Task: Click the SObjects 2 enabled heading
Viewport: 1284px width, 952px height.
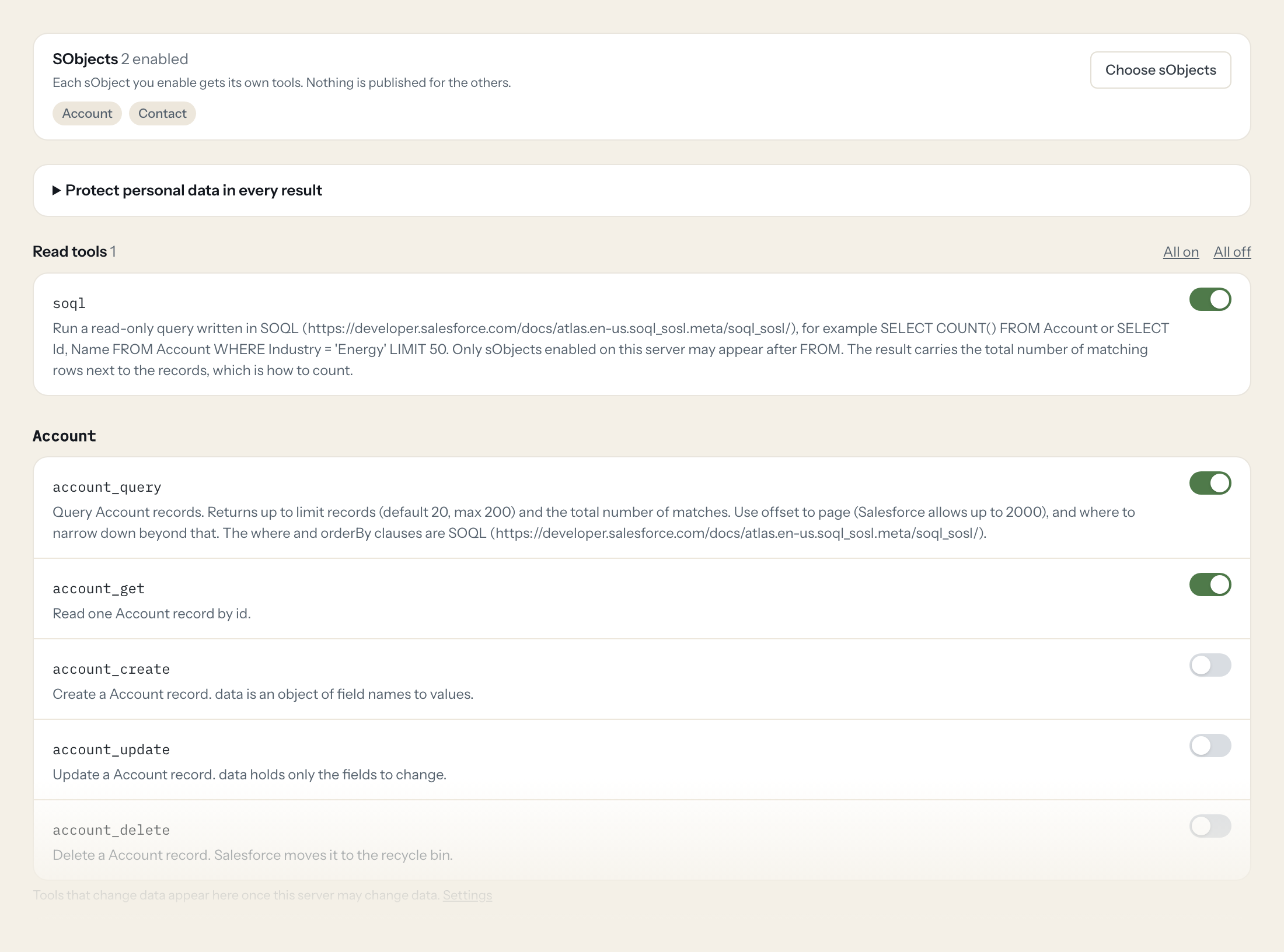Action: [x=120, y=59]
